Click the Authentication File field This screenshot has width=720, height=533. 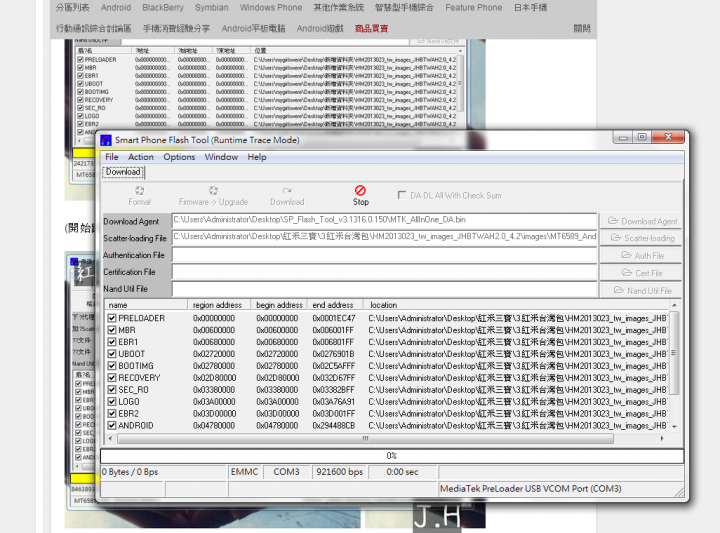click(384, 255)
